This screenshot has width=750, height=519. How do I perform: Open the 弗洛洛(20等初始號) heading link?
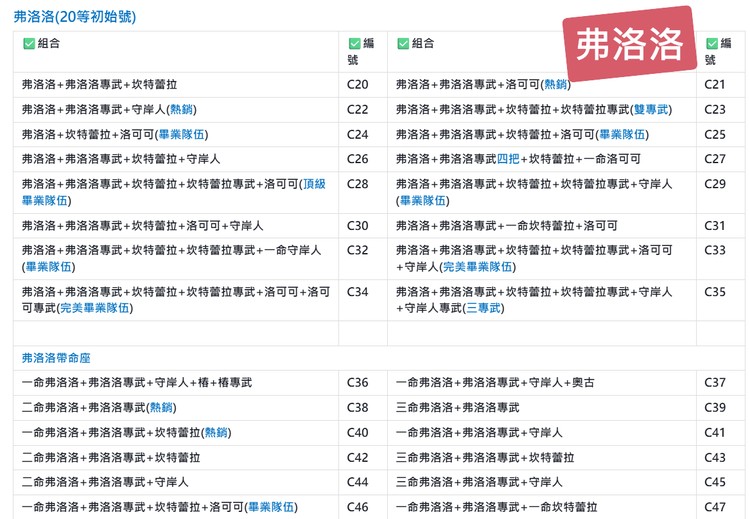tap(75, 17)
